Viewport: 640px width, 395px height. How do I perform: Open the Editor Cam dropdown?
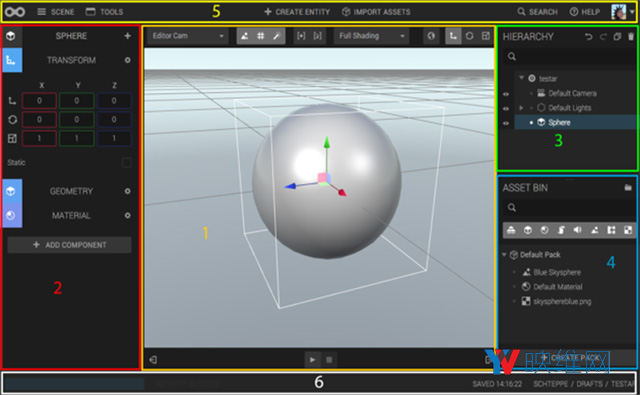187,36
